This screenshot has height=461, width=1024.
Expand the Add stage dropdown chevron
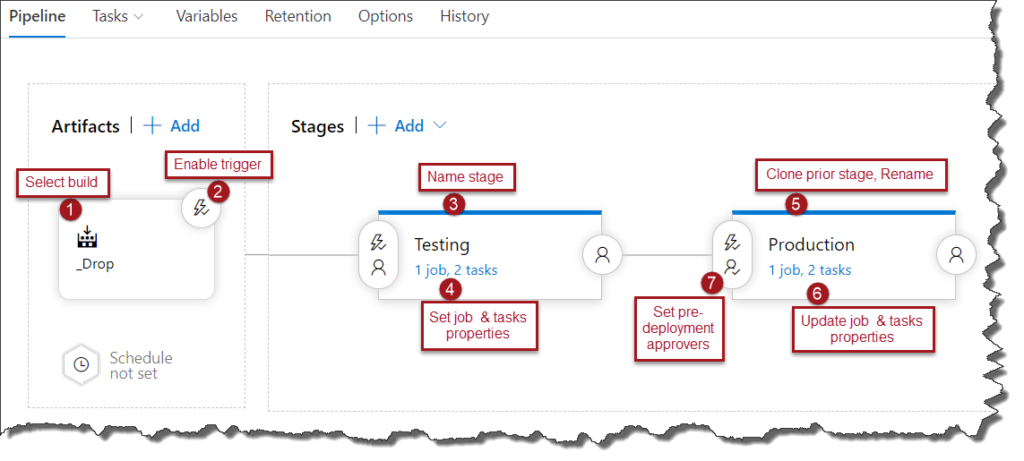(x=439, y=126)
